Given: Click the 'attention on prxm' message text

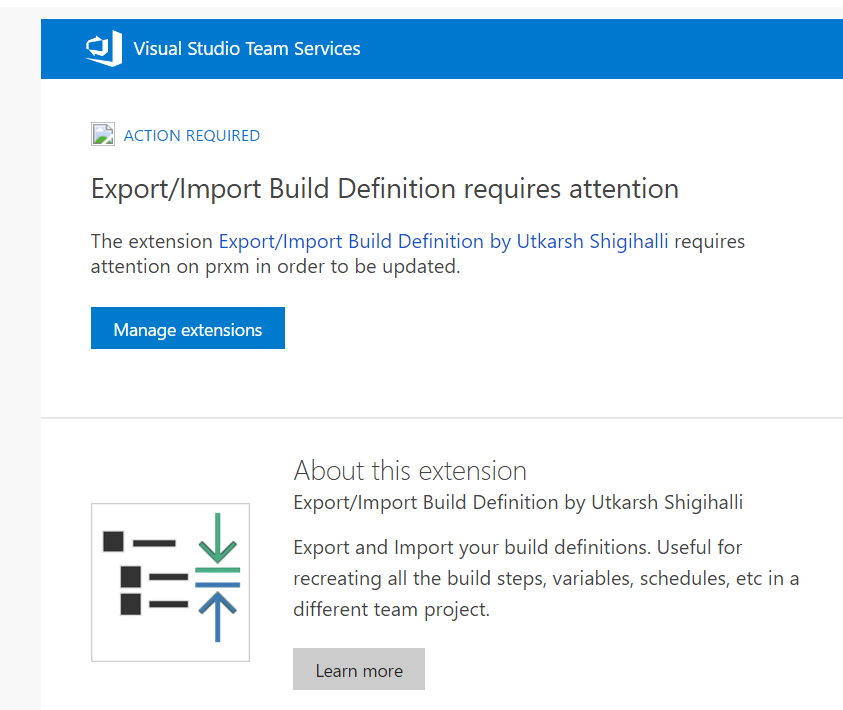Looking at the screenshot, I should pos(275,266).
